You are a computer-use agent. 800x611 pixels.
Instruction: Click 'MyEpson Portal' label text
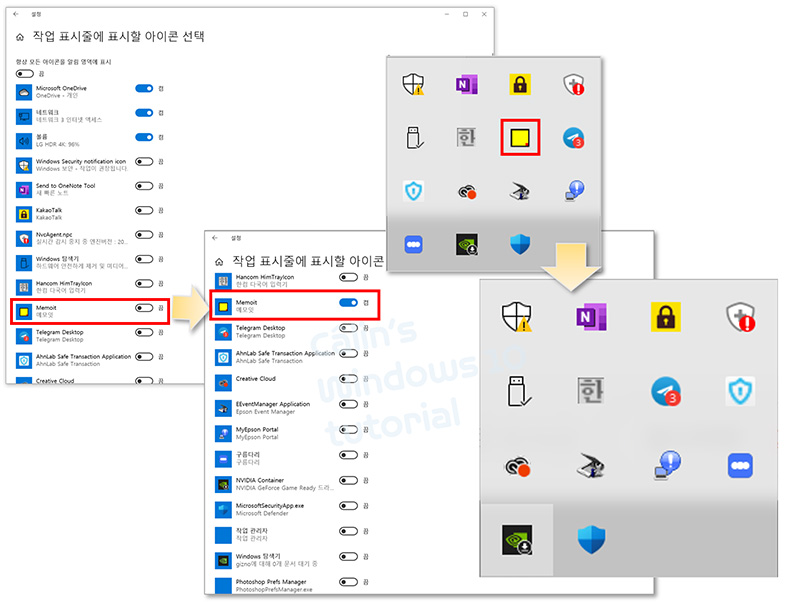pyautogui.click(x=257, y=429)
